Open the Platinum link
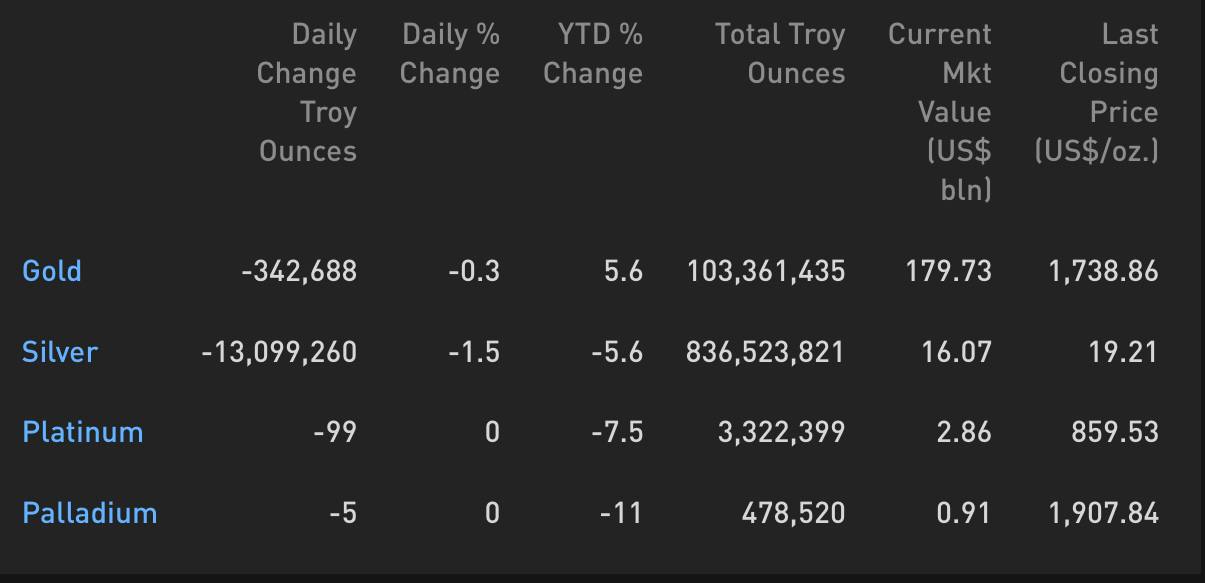The height and width of the screenshot is (583, 1205). point(83,432)
